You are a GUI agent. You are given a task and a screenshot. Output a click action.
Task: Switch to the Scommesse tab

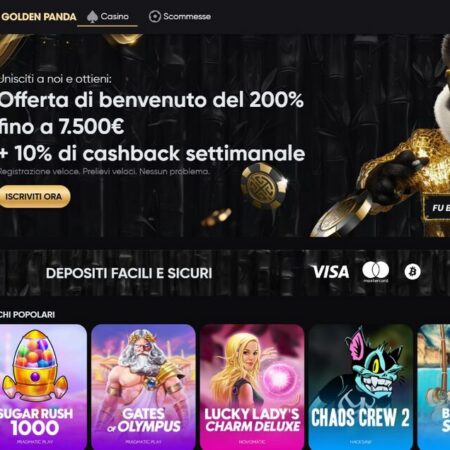click(180, 17)
